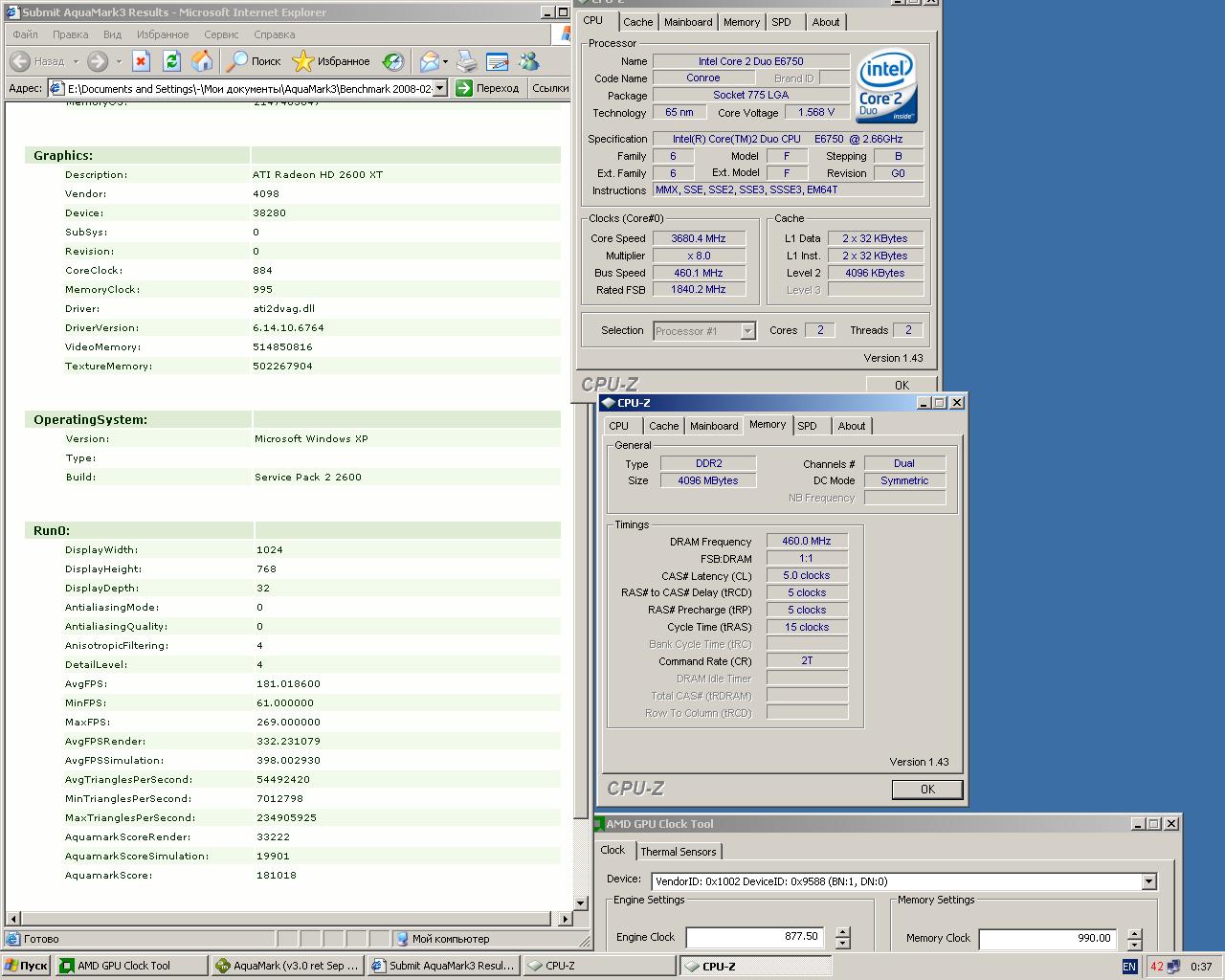
Task: Expand the Processor #1 selection dropdown
Action: (748, 331)
